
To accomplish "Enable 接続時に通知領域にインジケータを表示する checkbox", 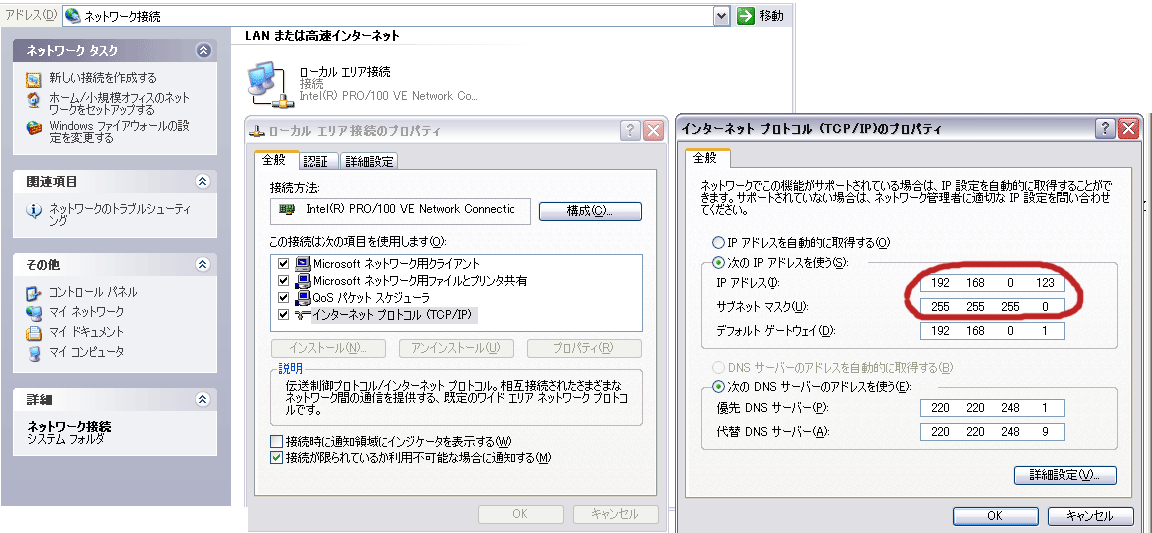I will coord(277,442).
